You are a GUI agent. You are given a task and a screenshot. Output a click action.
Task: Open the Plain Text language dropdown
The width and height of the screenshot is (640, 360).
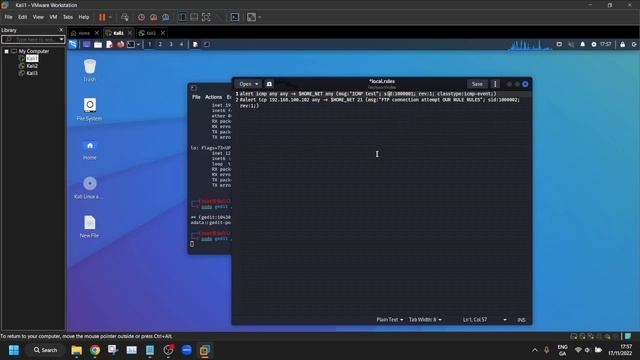[390, 320]
